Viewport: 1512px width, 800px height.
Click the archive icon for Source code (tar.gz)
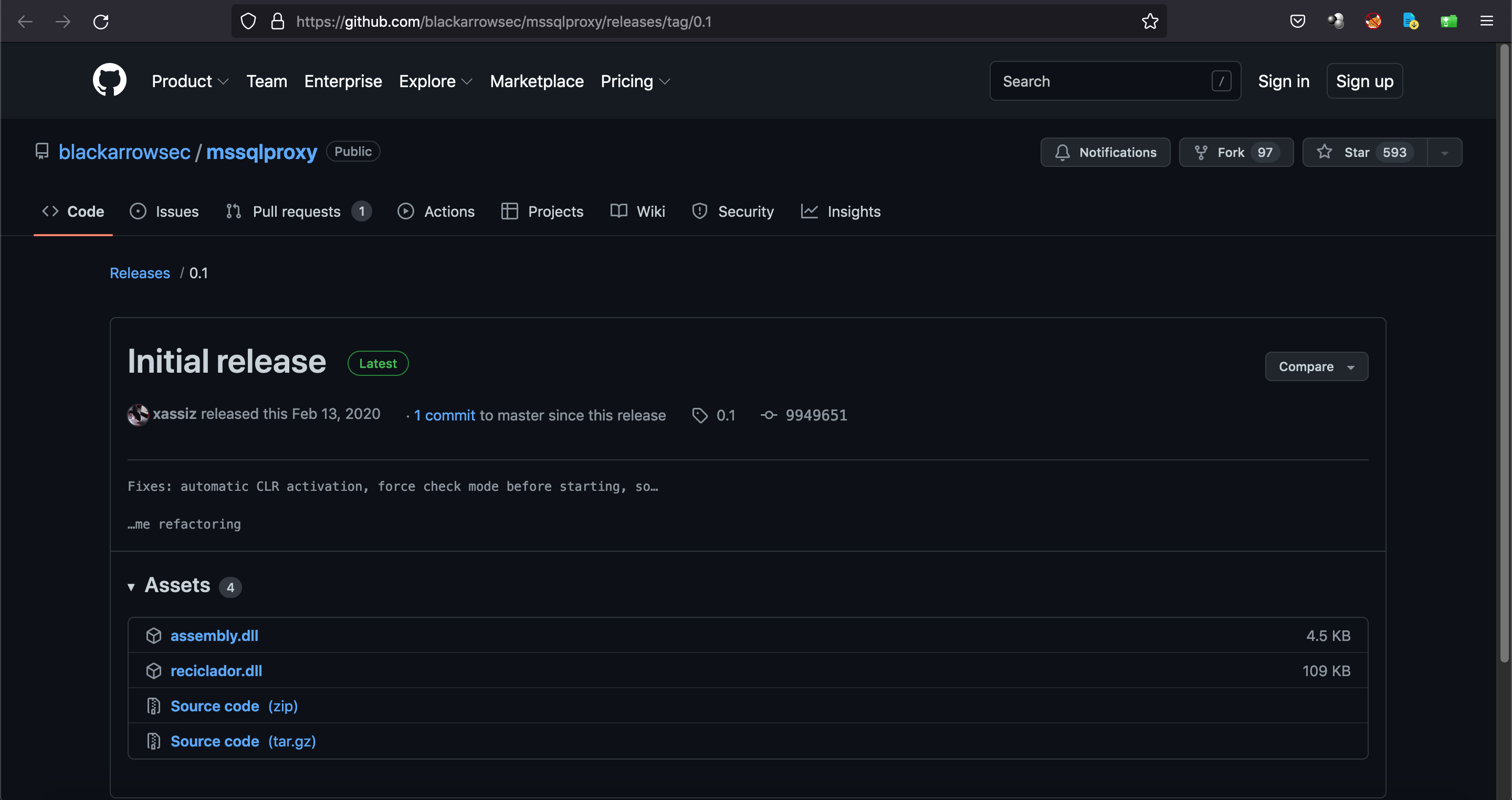click(x=153, y=741)
